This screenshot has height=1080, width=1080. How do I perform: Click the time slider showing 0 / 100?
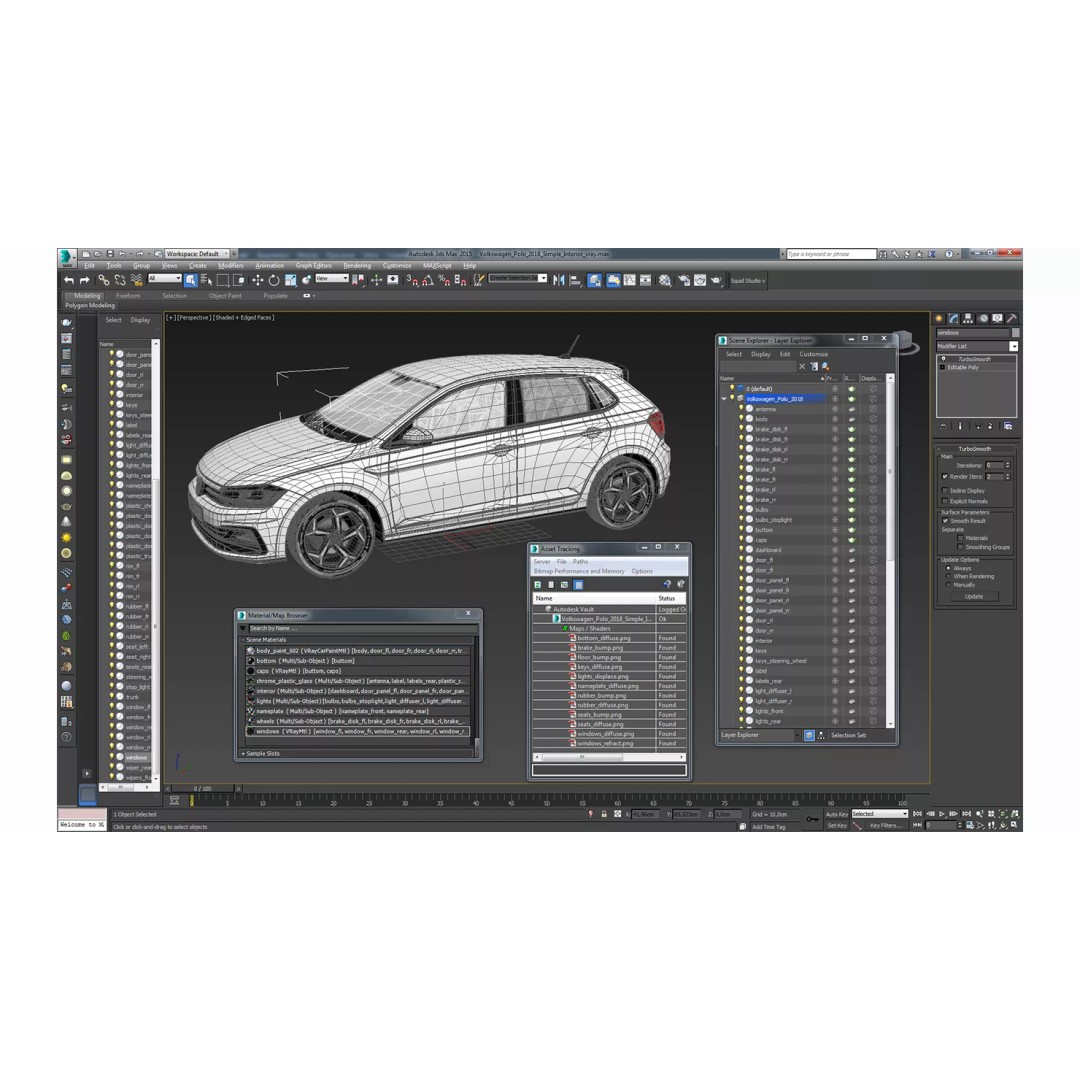(x=203, y=789)
